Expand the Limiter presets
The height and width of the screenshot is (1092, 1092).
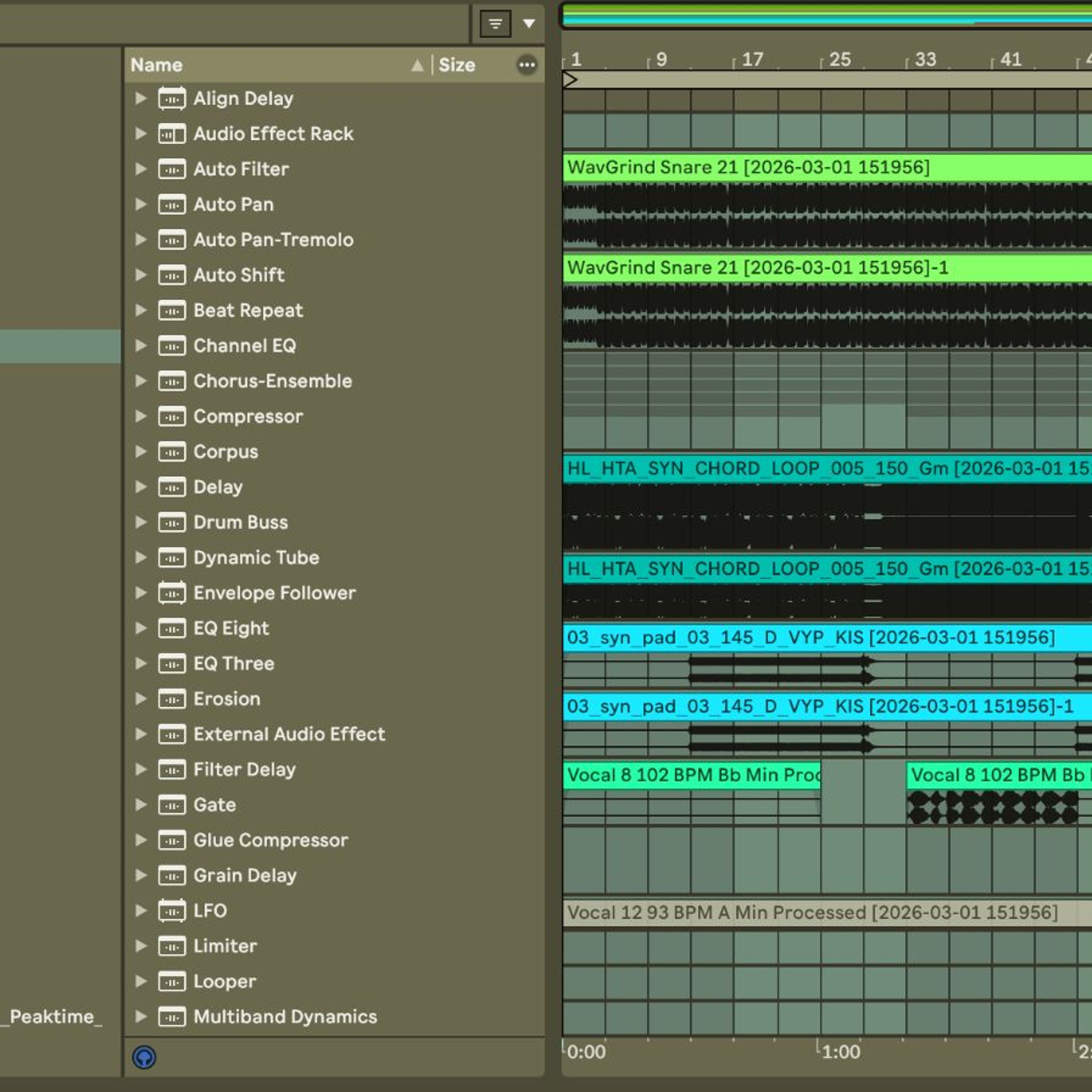coord(141,946)
